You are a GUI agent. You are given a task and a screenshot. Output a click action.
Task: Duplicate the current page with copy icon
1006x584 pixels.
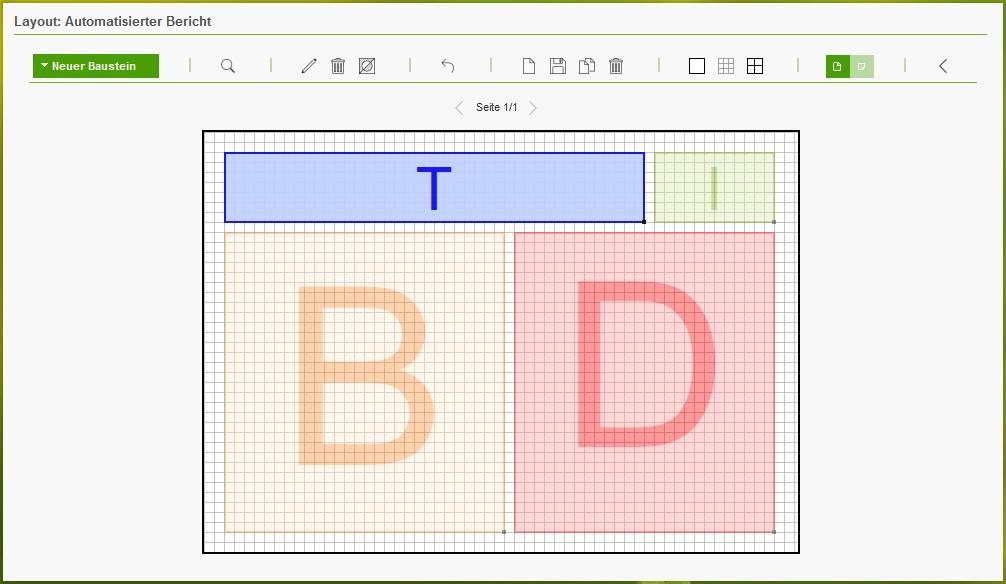click(587, 65)
